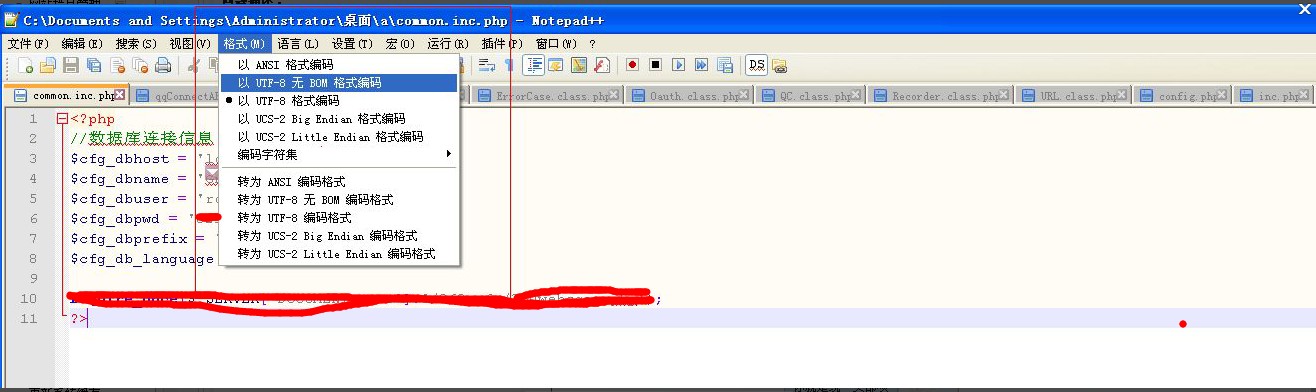Click folder icon right of DS
The width and height of the screenshot is (1316, 392).
(779, 66)
